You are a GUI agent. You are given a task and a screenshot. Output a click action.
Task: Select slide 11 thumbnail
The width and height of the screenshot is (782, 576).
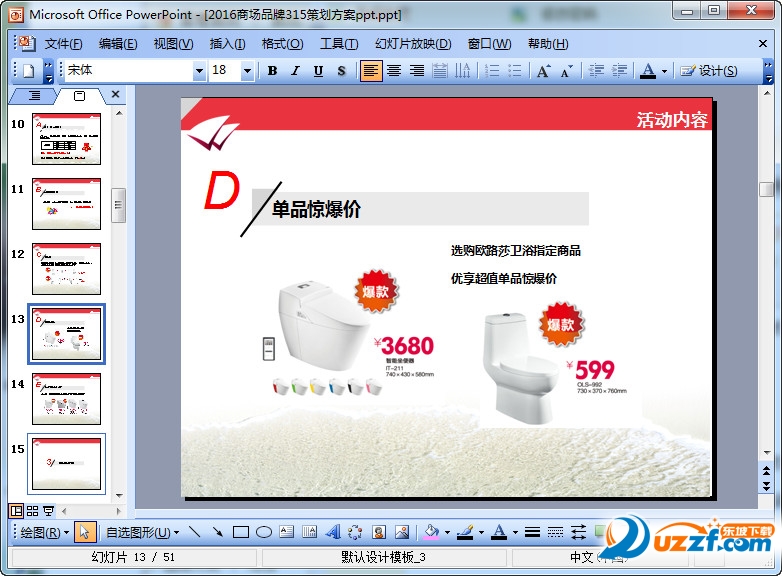66,204
